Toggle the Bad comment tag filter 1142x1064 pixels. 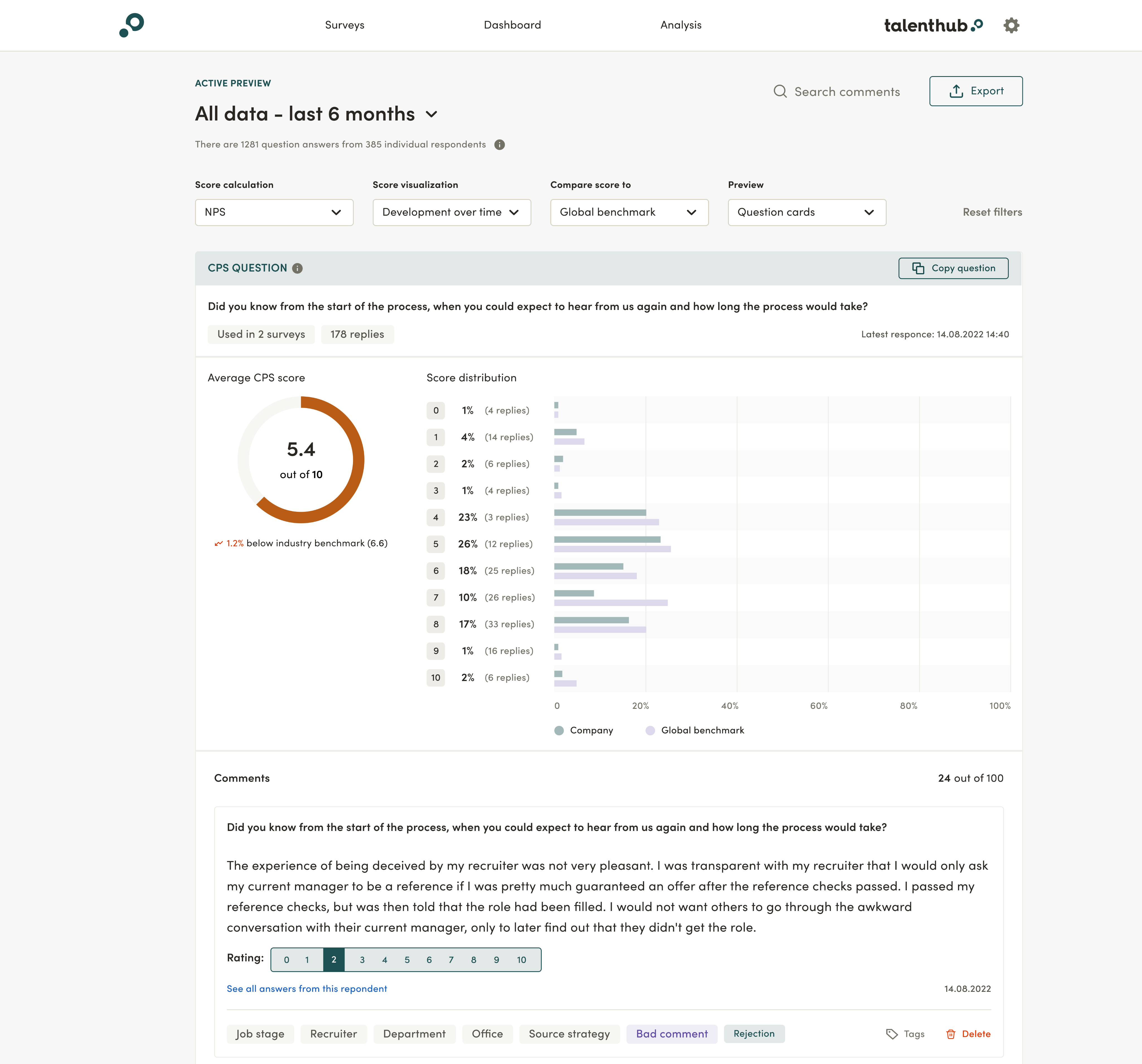[x=672, y=1034]
